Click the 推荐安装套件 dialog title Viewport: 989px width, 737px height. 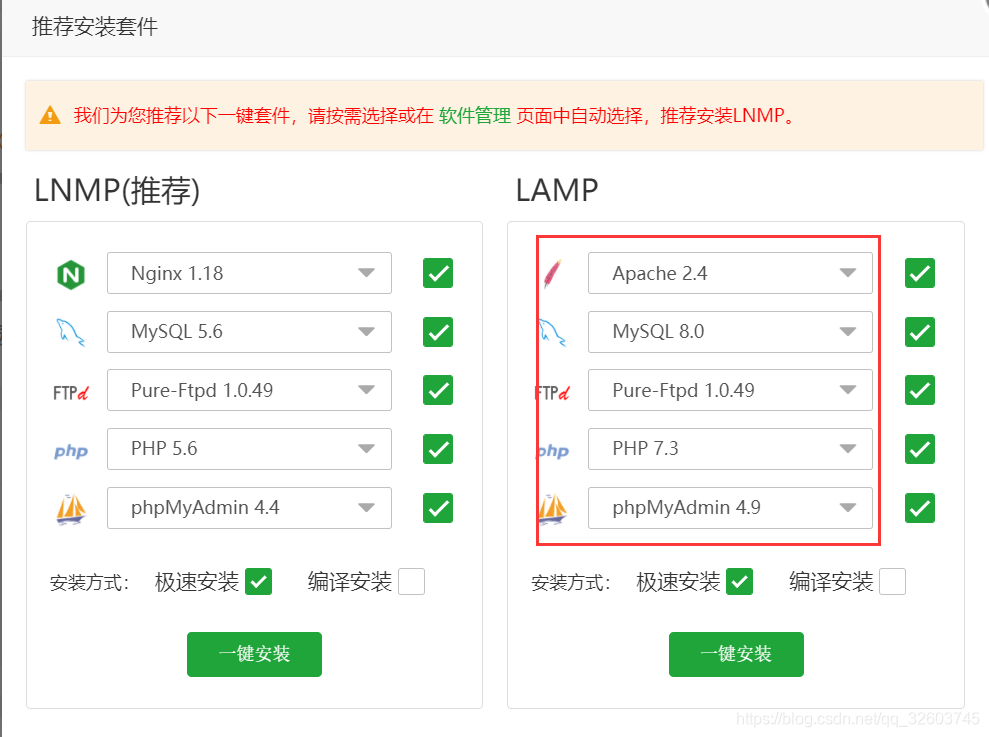[95, 27]
